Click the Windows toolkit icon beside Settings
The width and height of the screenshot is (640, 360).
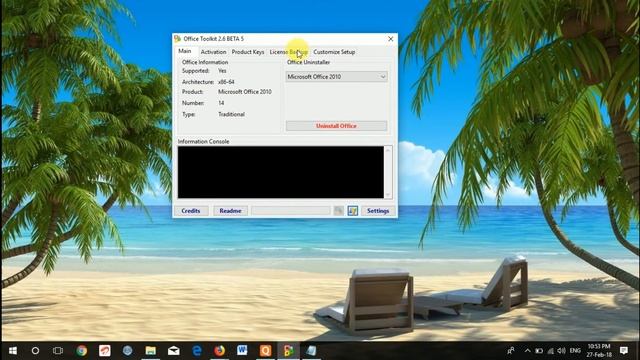pyautogui.click(x=352, y=211)
